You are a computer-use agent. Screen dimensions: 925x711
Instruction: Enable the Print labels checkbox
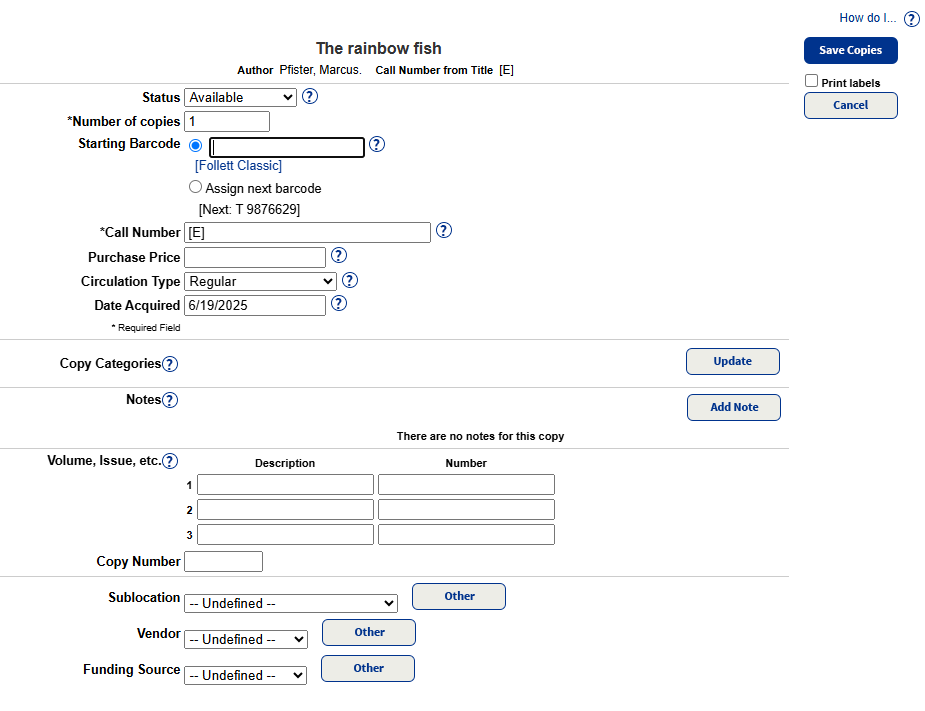812,81
